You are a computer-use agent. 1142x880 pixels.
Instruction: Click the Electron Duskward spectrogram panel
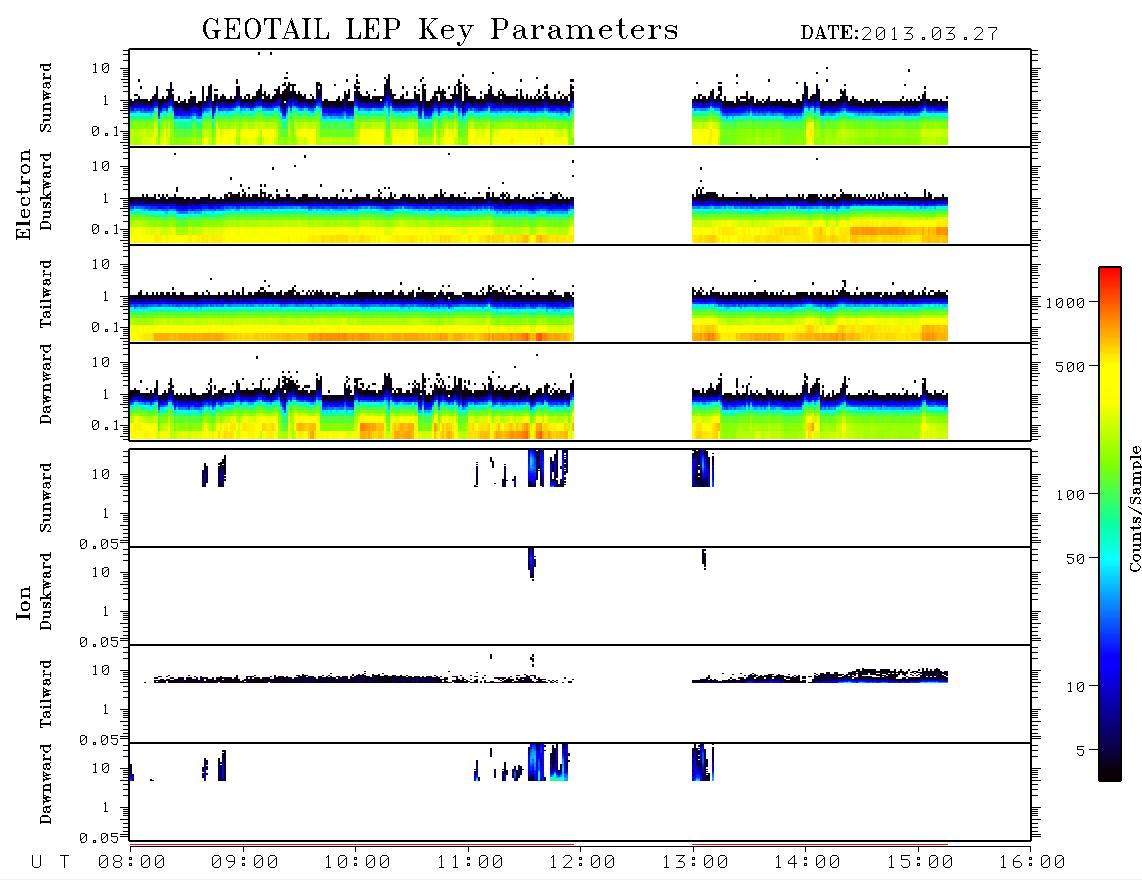coord(580,195)
